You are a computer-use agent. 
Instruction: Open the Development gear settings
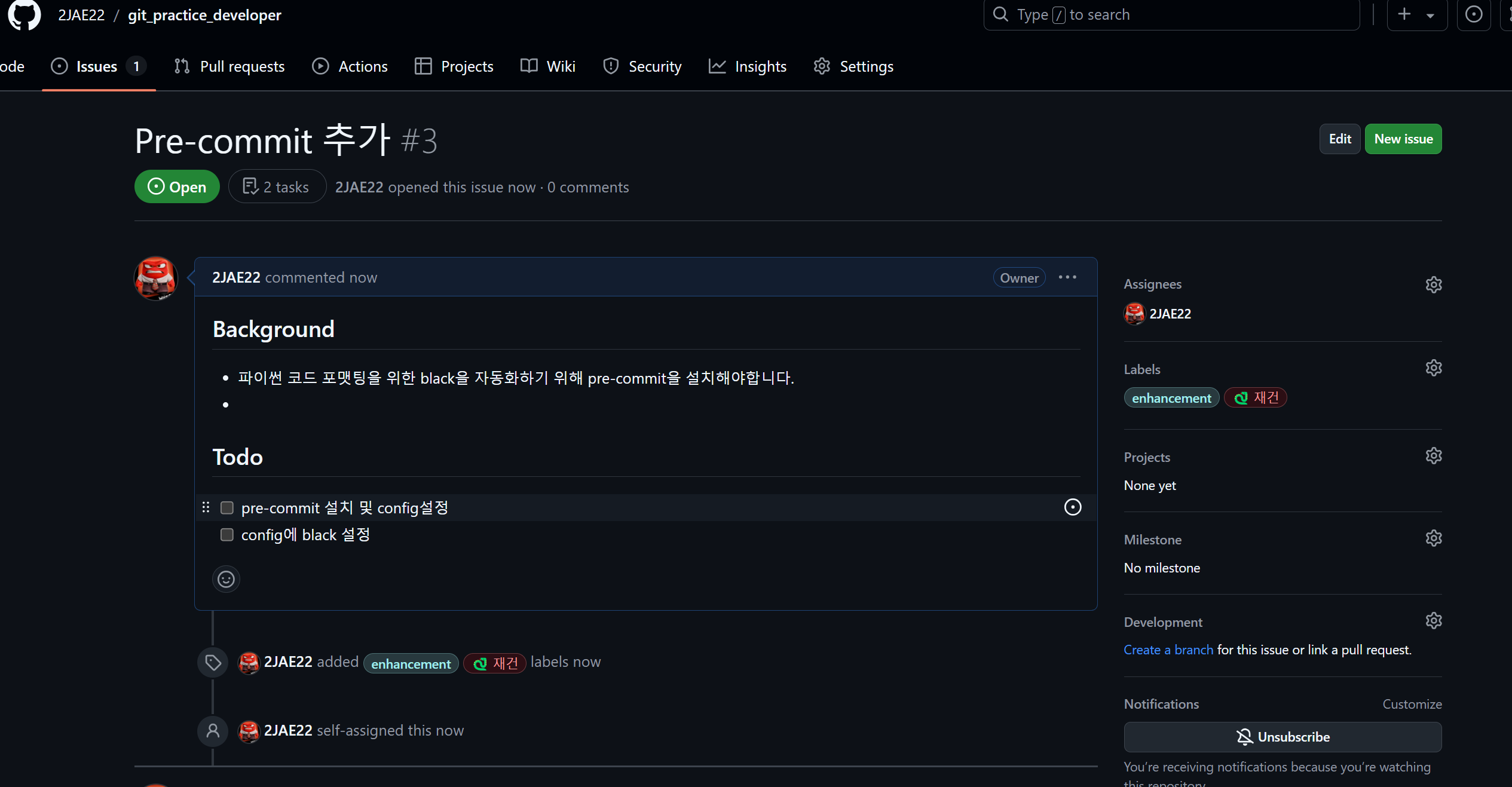pyautogui.click(x=1434, y=621)
